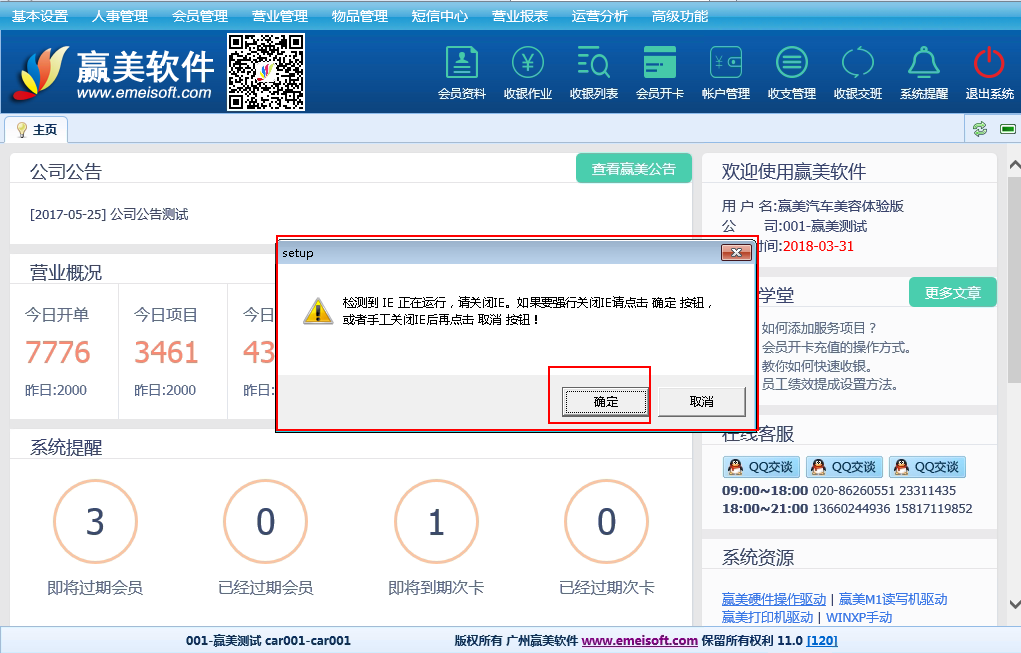Open 收银作业 cashier operation icon
Image resolution: width=1021 pixels, height=653 pixels.
click(x=527, y=64)
